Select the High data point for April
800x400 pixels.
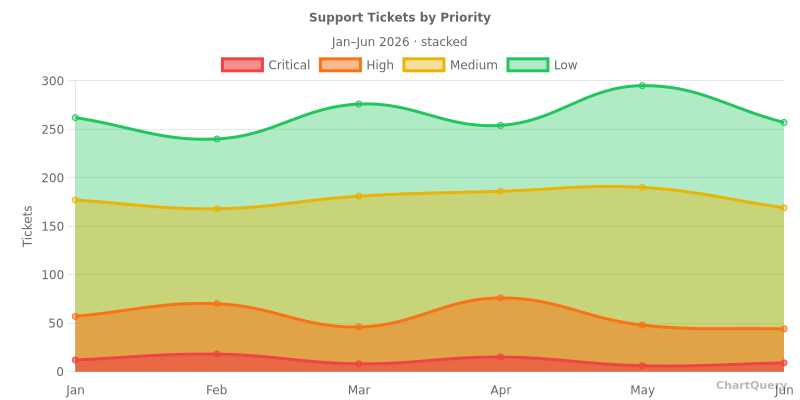501,298
